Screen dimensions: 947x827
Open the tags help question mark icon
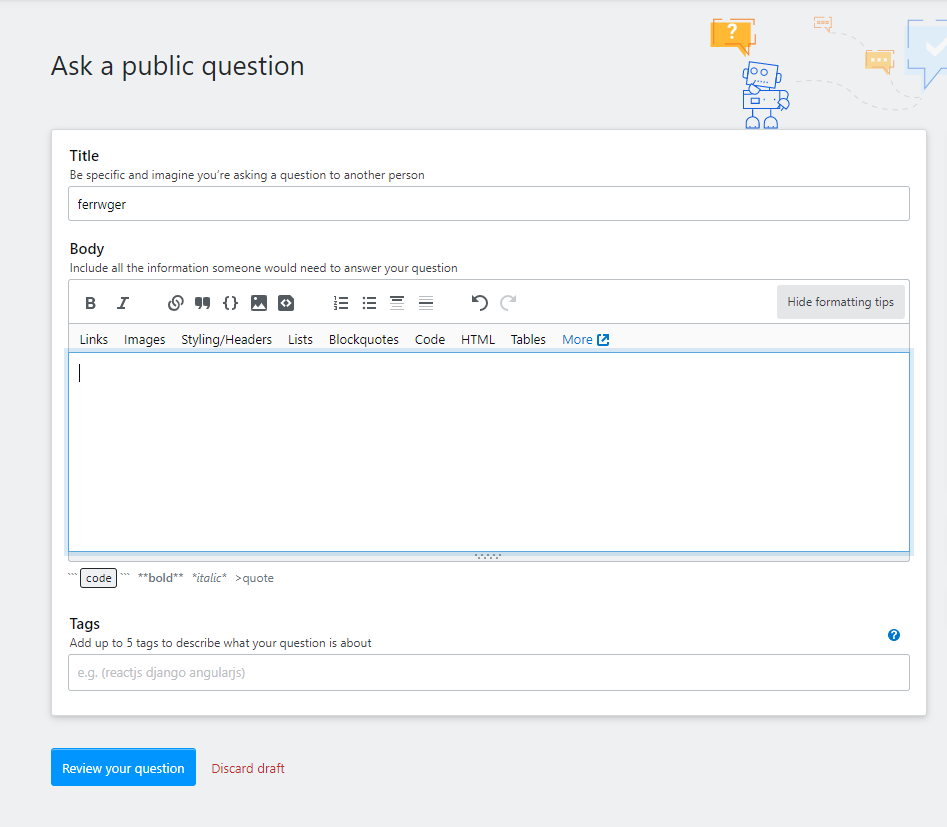pos(894,635)
